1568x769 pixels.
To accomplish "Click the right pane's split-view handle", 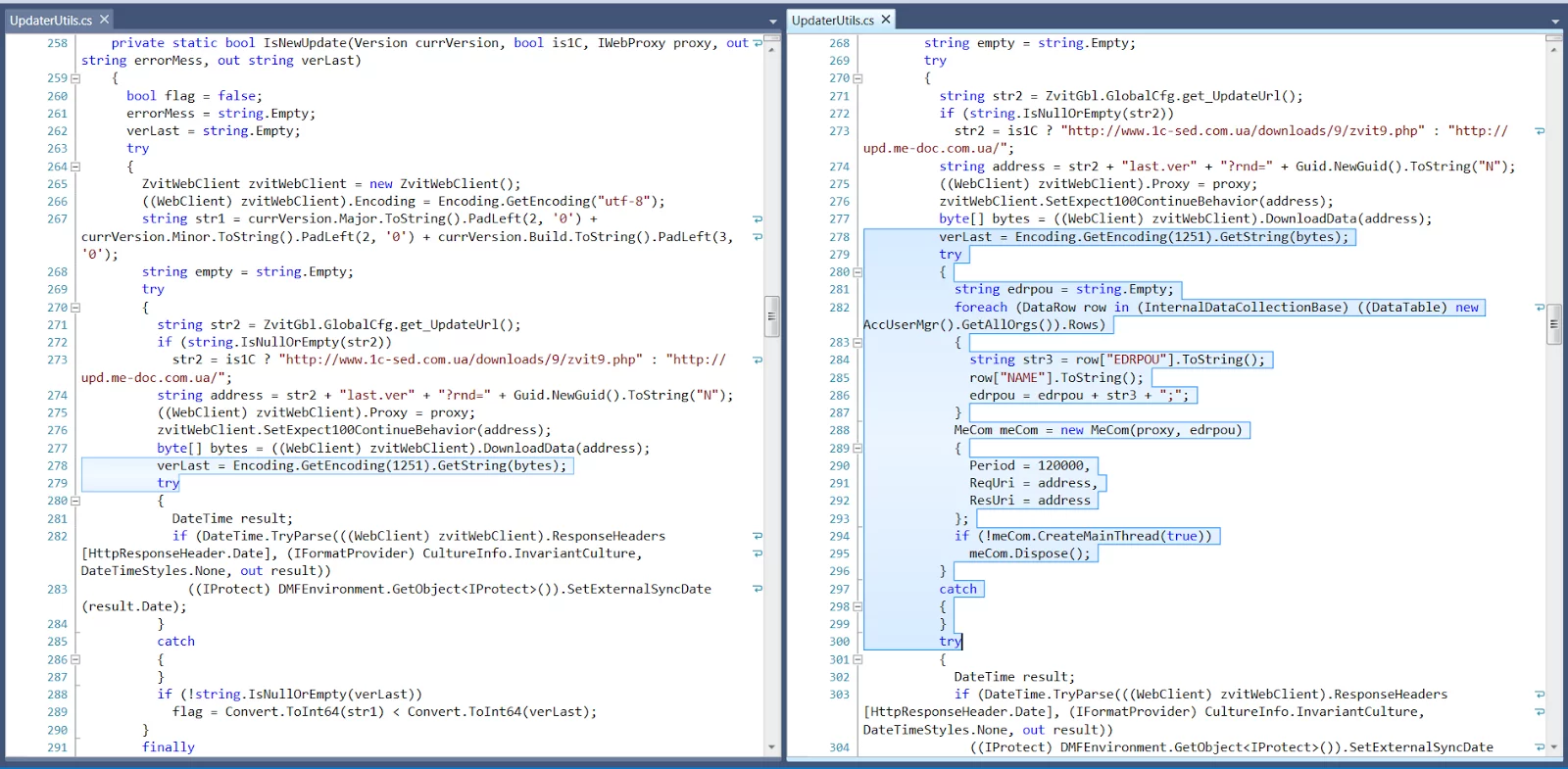I will pyautogui.click(x=1554, y=37).
